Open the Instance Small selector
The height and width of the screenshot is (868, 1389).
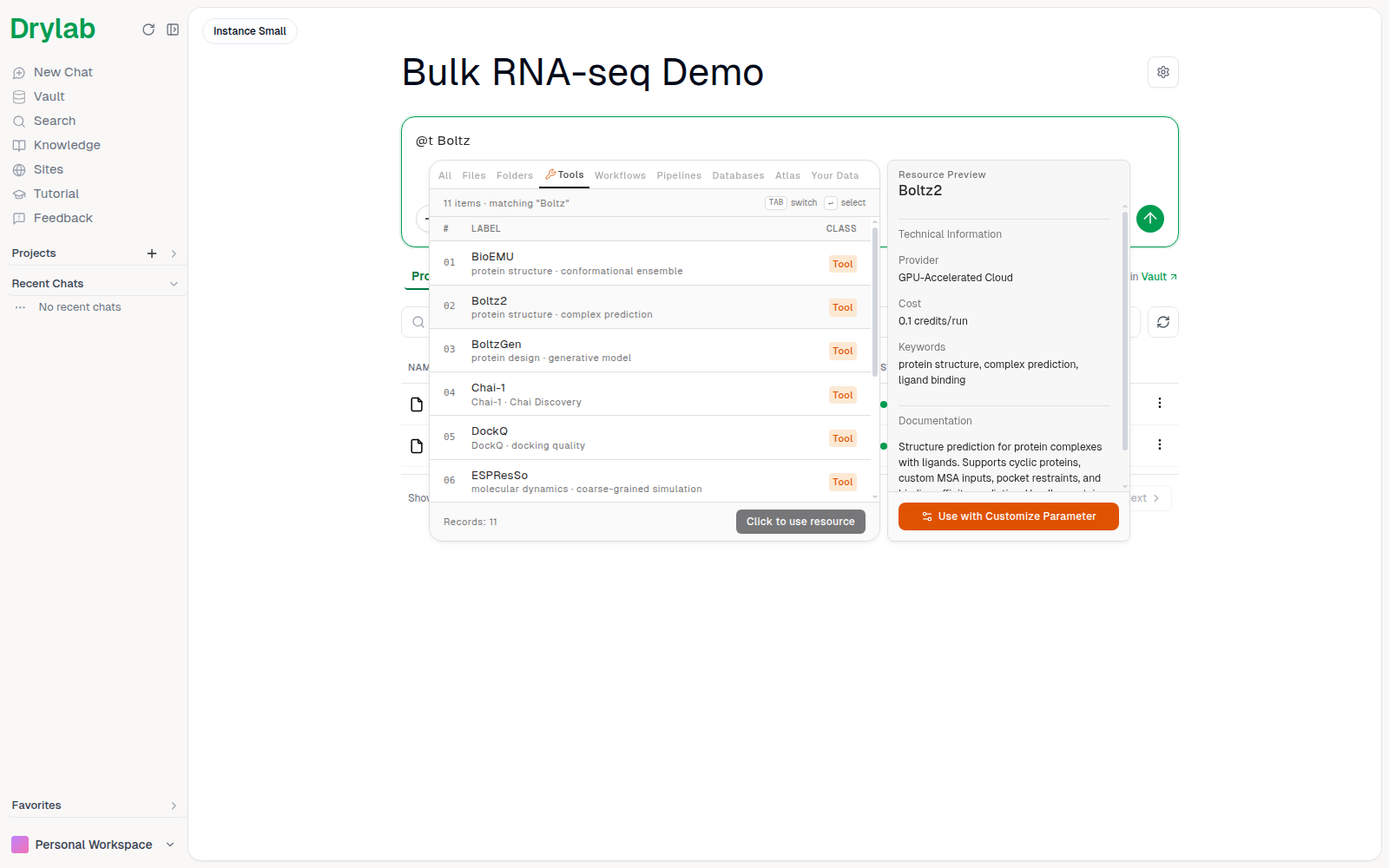250,31
